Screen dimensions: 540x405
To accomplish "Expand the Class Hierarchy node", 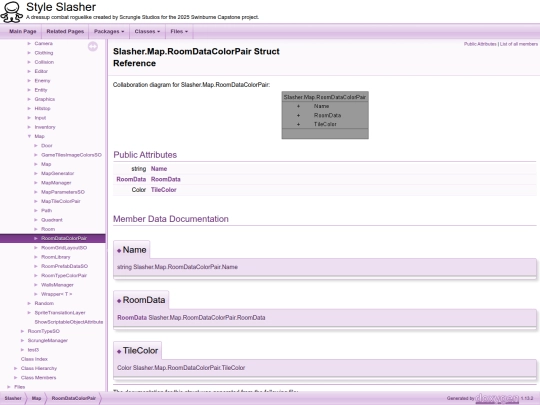I will point(15,368).
